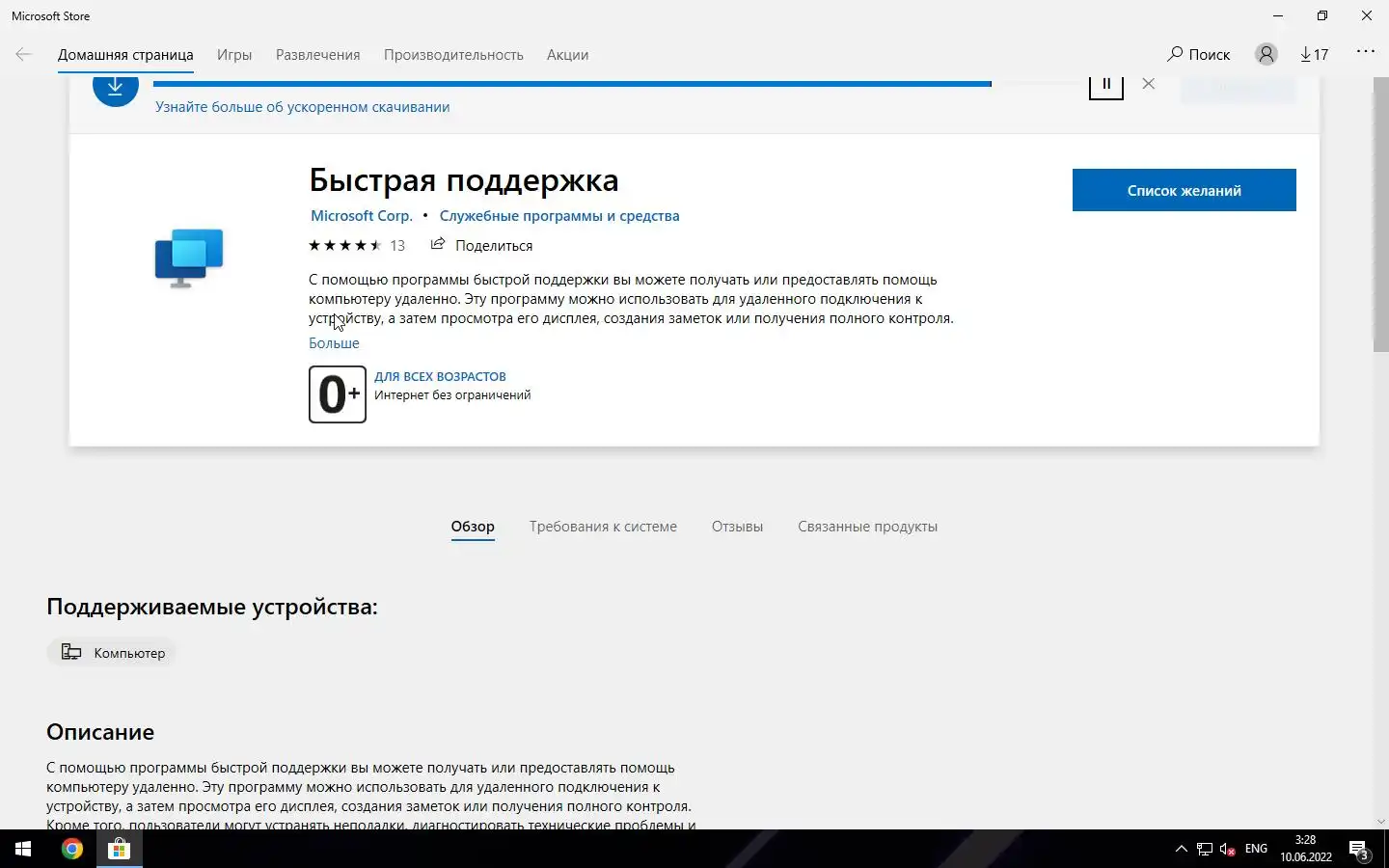This screenshot has height=868, width=1389.
Task: Click the Интернет без ограничений text
Action: [452, 395]
